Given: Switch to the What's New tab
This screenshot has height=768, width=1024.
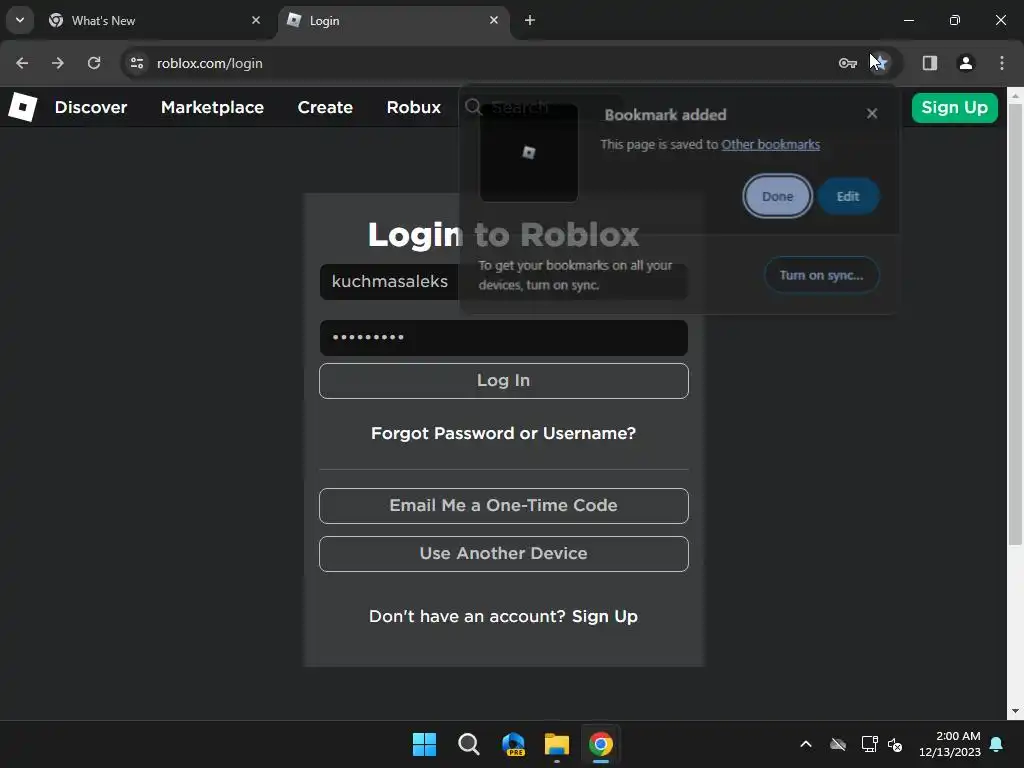Looking at the screenshot, I should tap(153, 21).
